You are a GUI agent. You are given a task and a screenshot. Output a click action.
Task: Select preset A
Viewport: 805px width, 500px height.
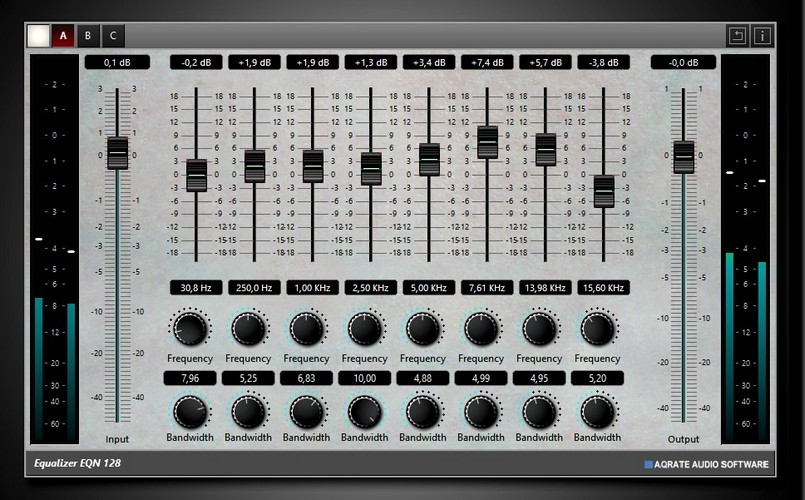pos(64,36)
